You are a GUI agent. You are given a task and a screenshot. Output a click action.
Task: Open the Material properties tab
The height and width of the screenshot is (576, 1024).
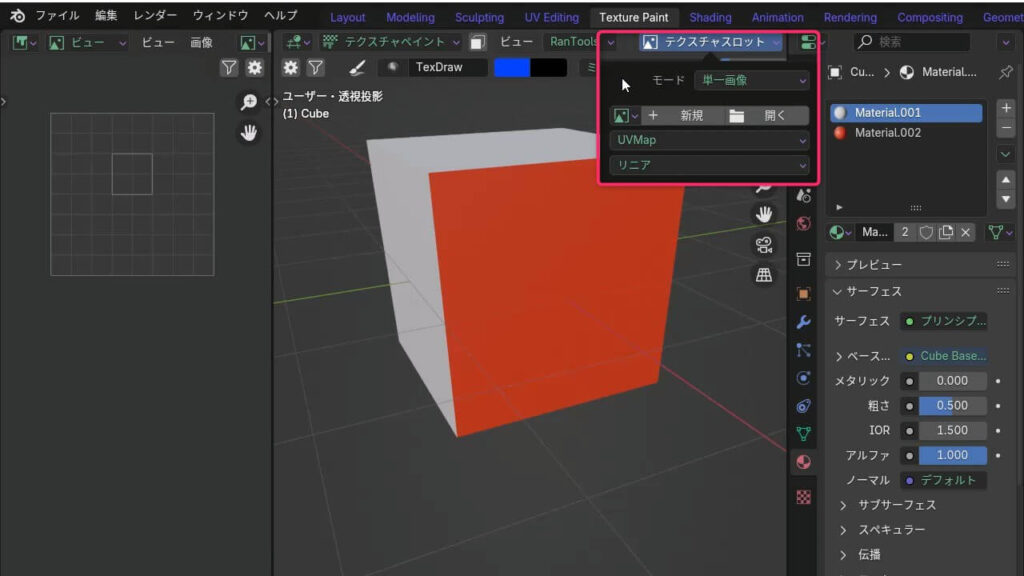[804, 462]
